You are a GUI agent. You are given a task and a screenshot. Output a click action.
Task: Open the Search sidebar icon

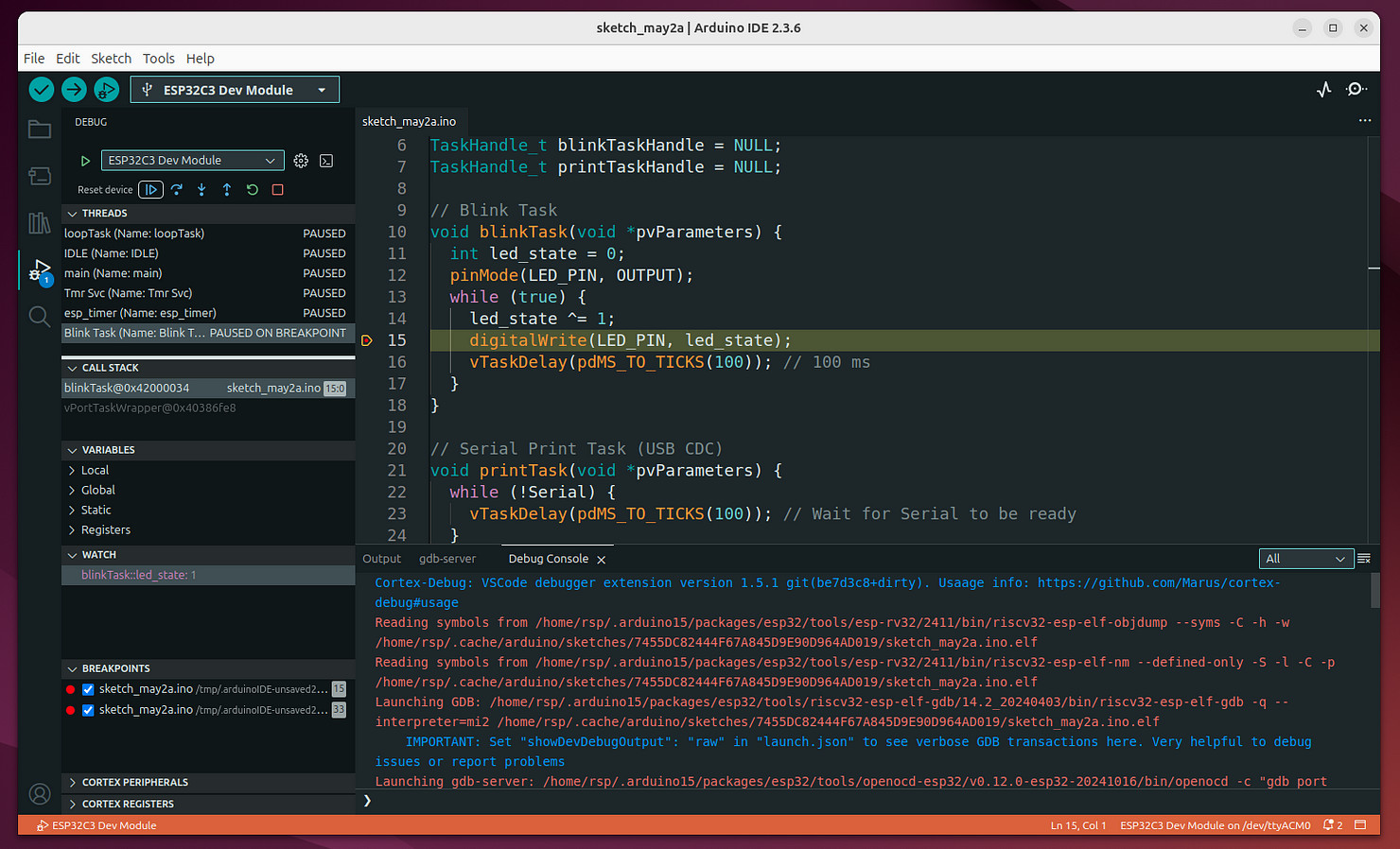click(40, 317)
